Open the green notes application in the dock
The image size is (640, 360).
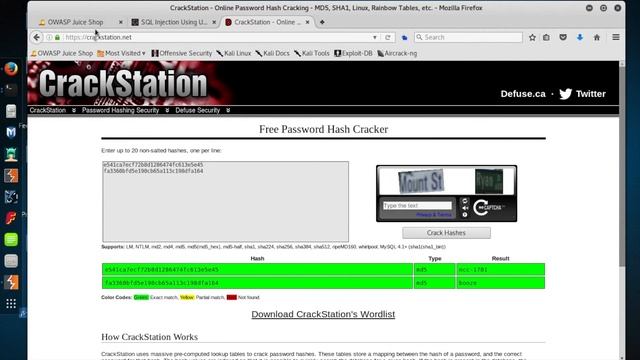pyautogui.click(x=11, y=239)
